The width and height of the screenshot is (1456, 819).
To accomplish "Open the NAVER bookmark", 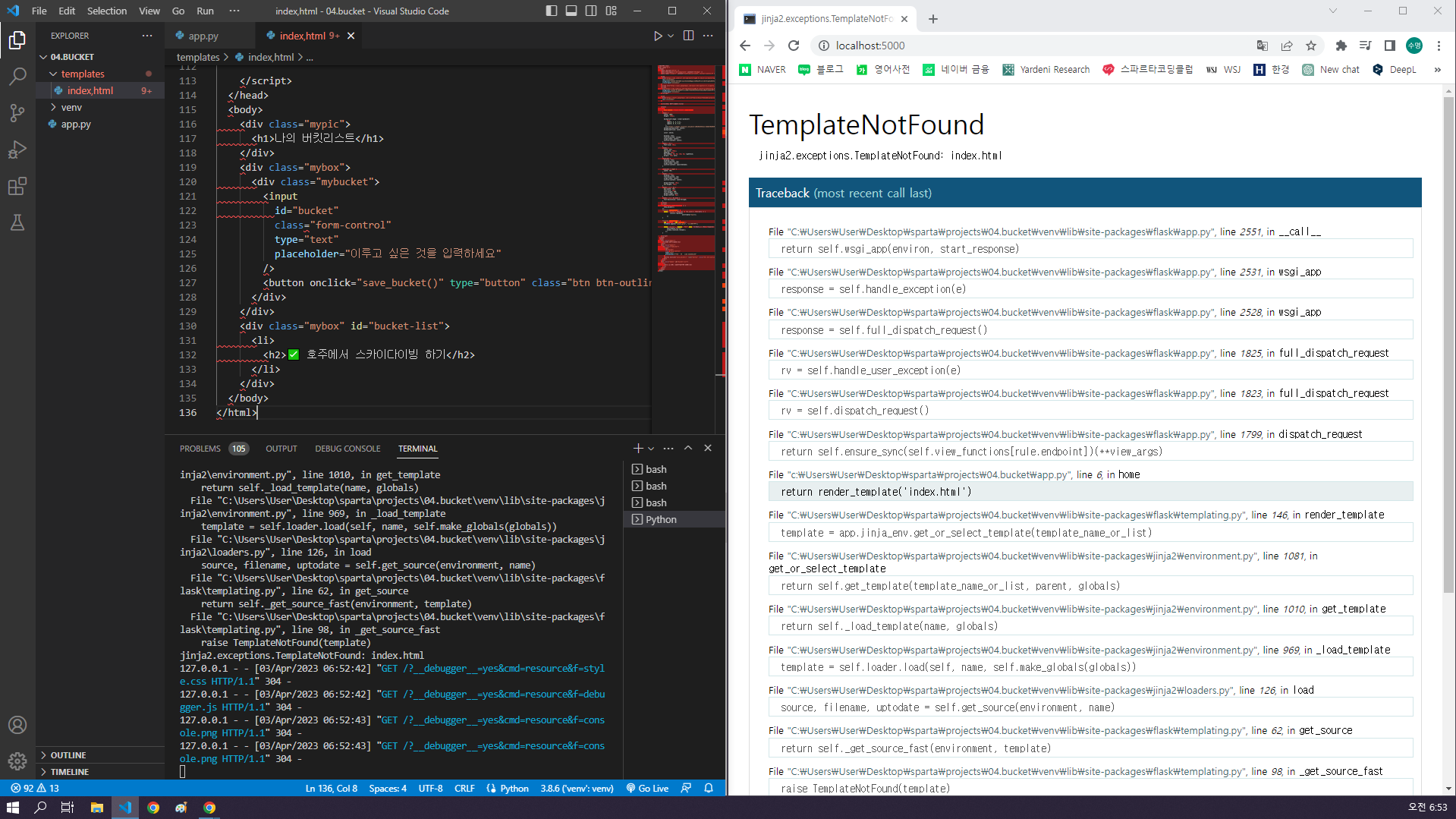I will coord(763,70).
